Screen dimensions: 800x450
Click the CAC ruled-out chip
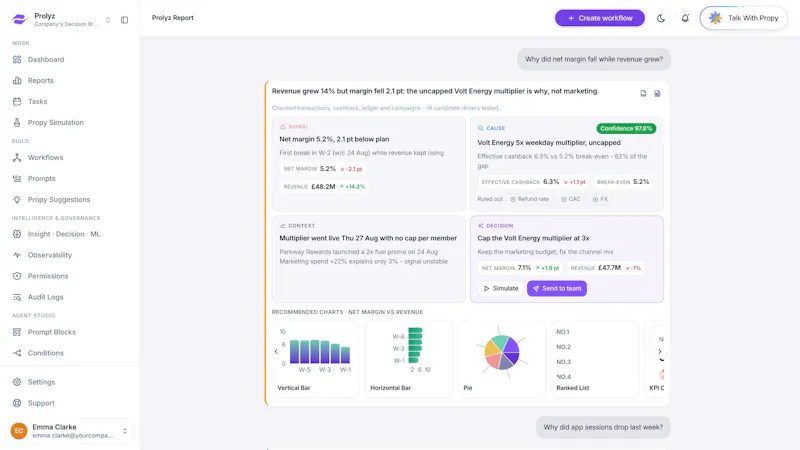tap(570, 199)
